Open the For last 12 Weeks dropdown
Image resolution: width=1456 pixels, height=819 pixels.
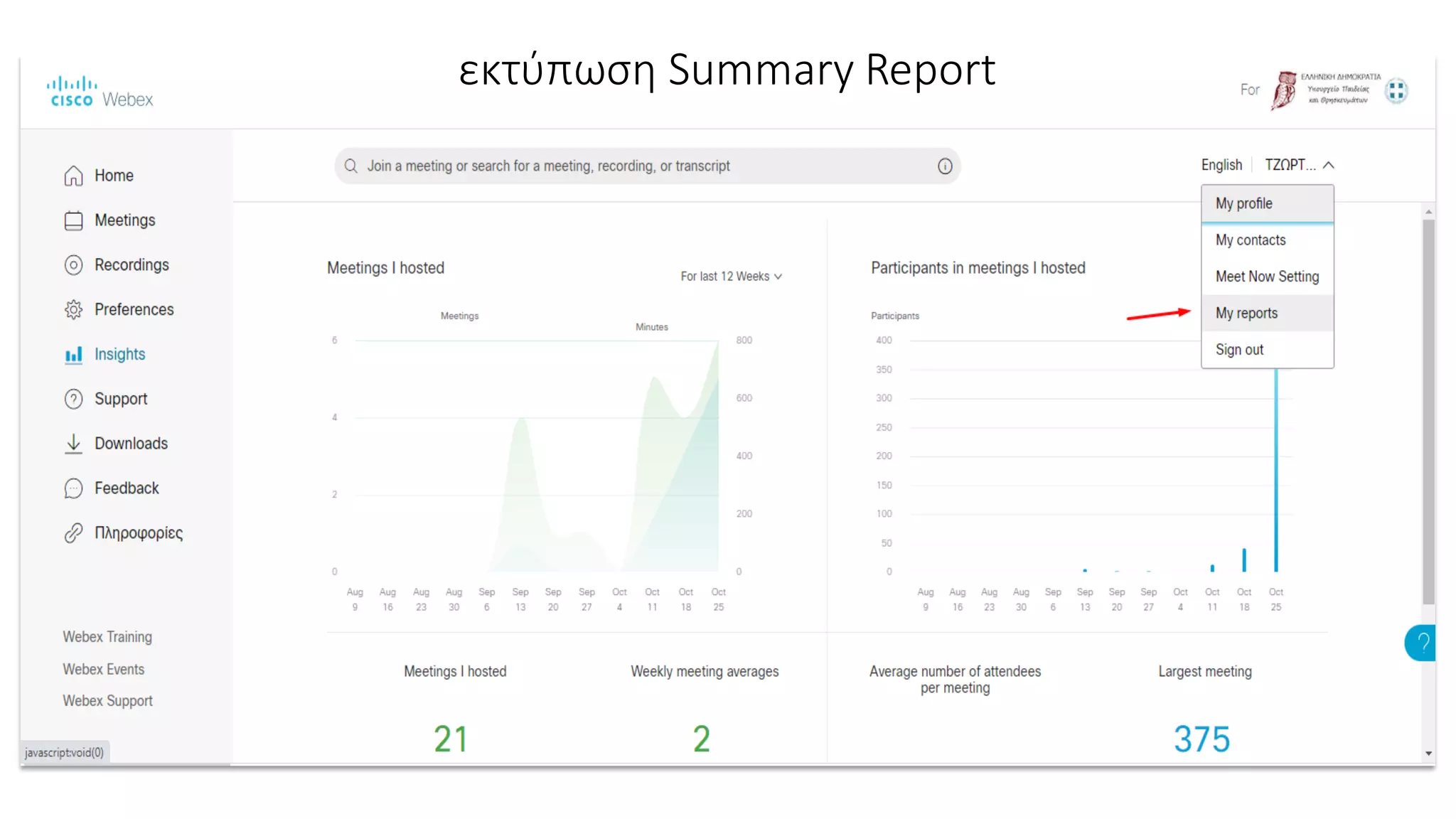coord(732,277)
